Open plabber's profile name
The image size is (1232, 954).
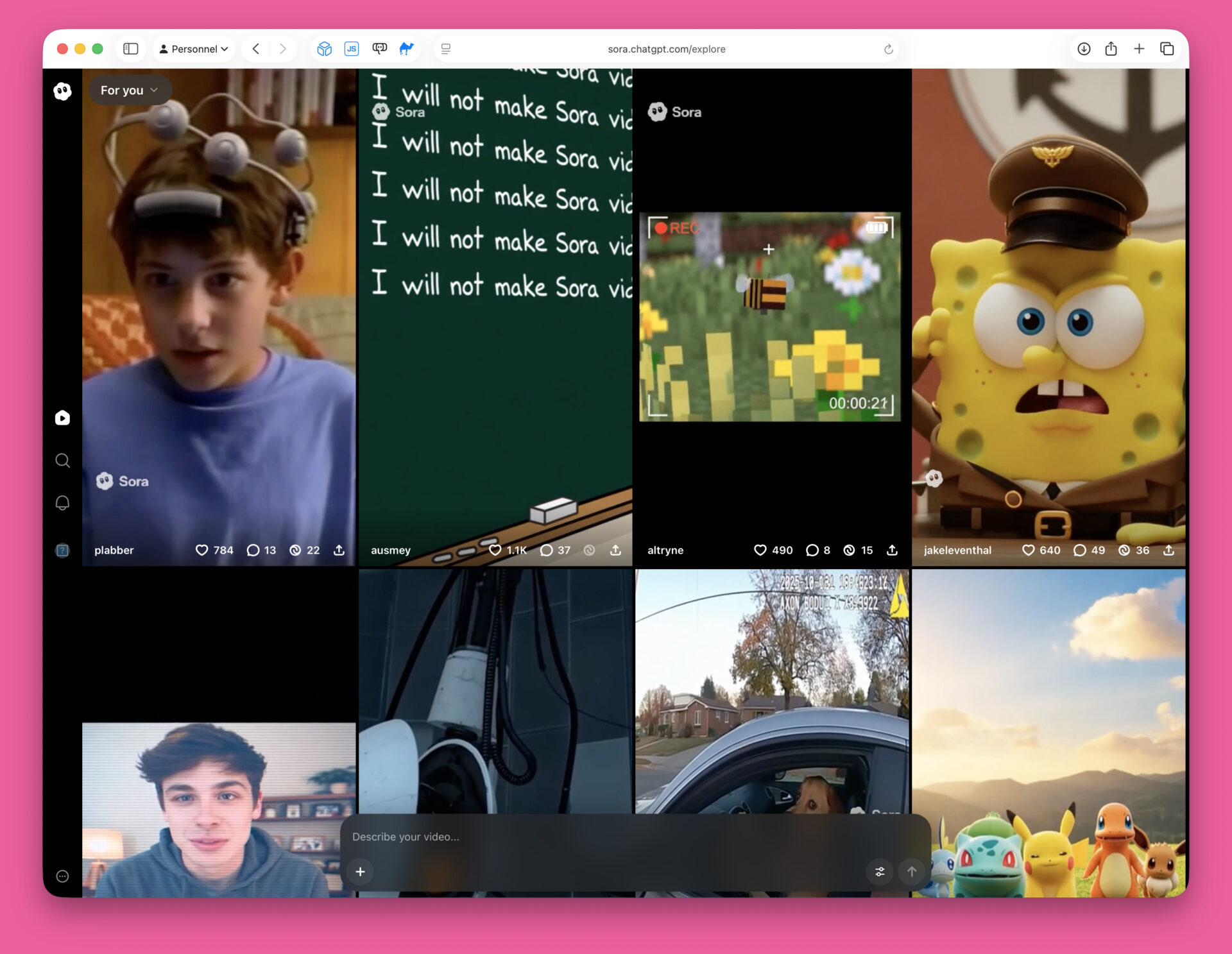coord(114,550)
